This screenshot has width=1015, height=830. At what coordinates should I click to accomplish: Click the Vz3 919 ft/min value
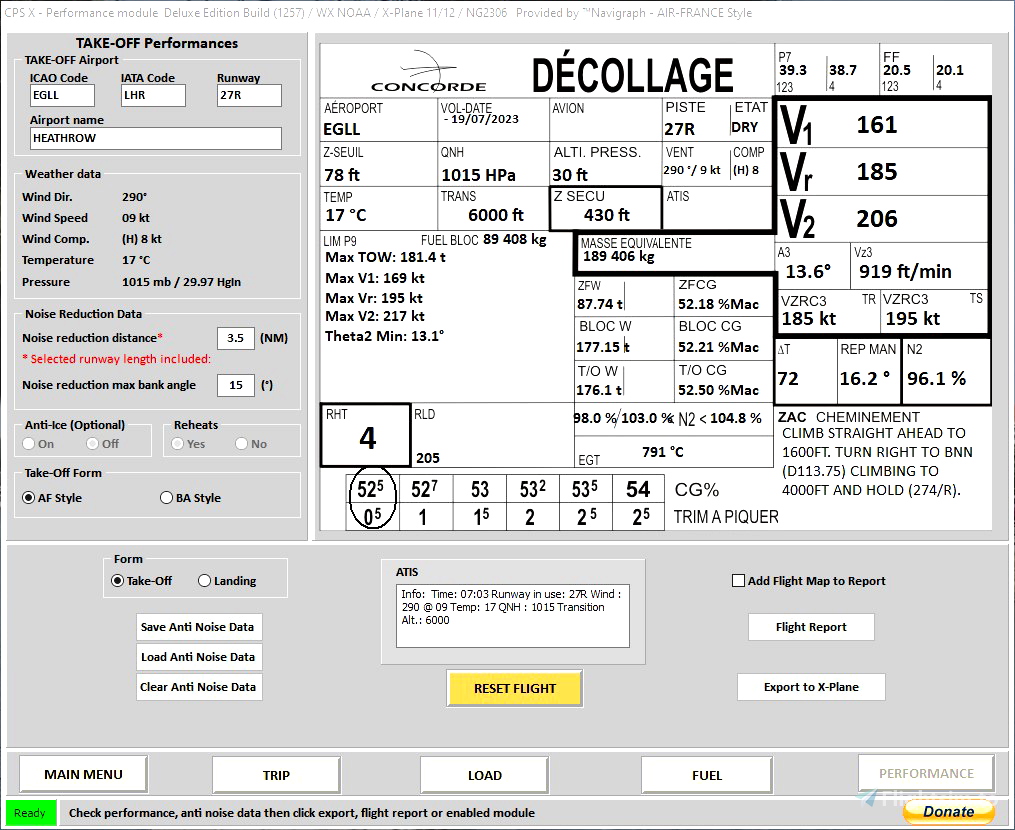point(905,271)
